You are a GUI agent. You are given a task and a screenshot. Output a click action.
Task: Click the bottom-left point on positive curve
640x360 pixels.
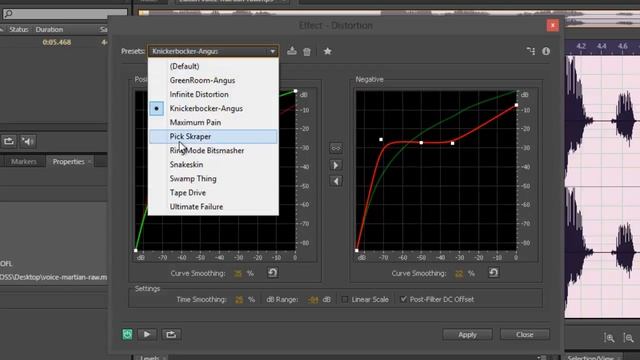136,250
